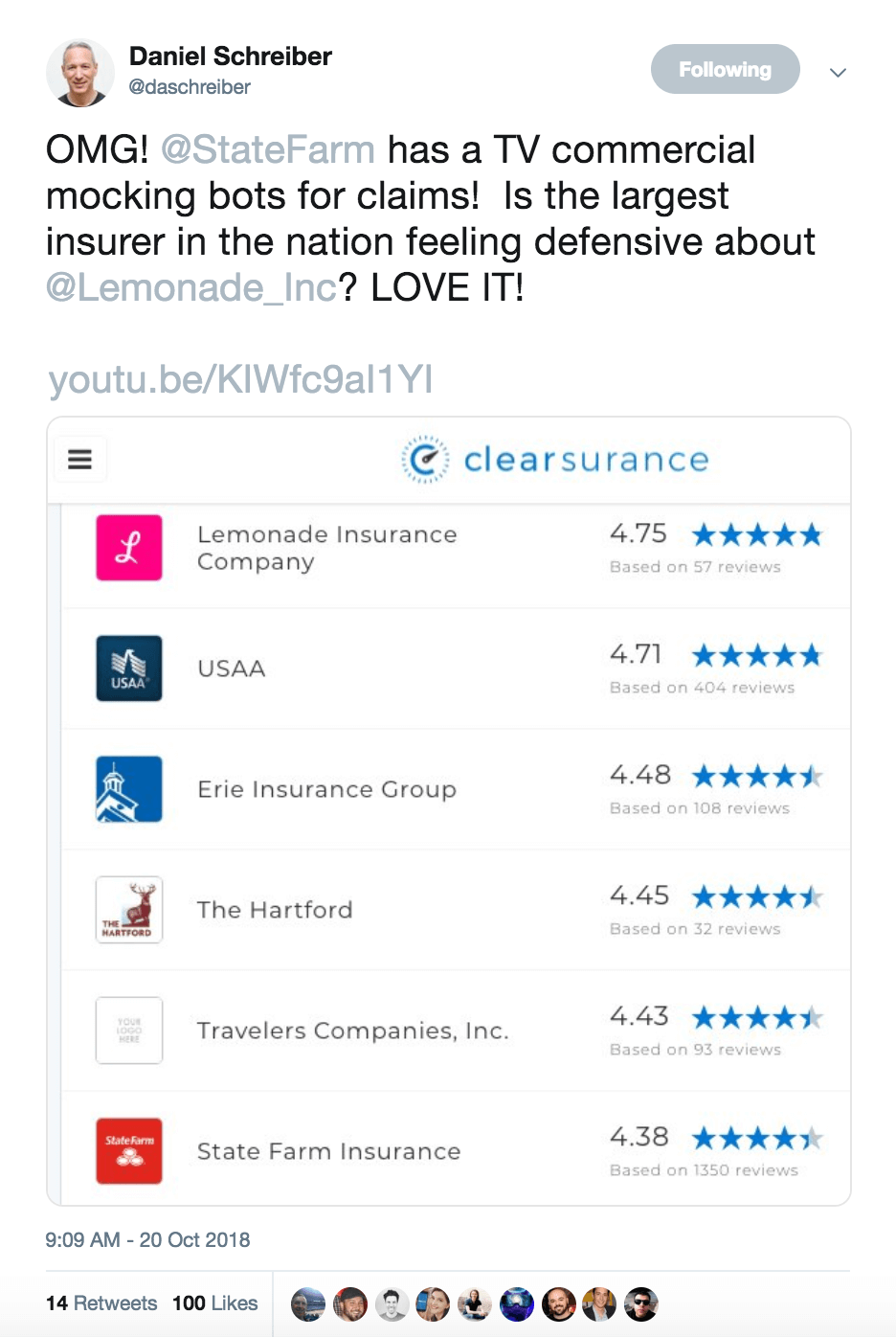Click the Travelers placeholder logo
The image size is (896, 1337).
click(129, 1031)
